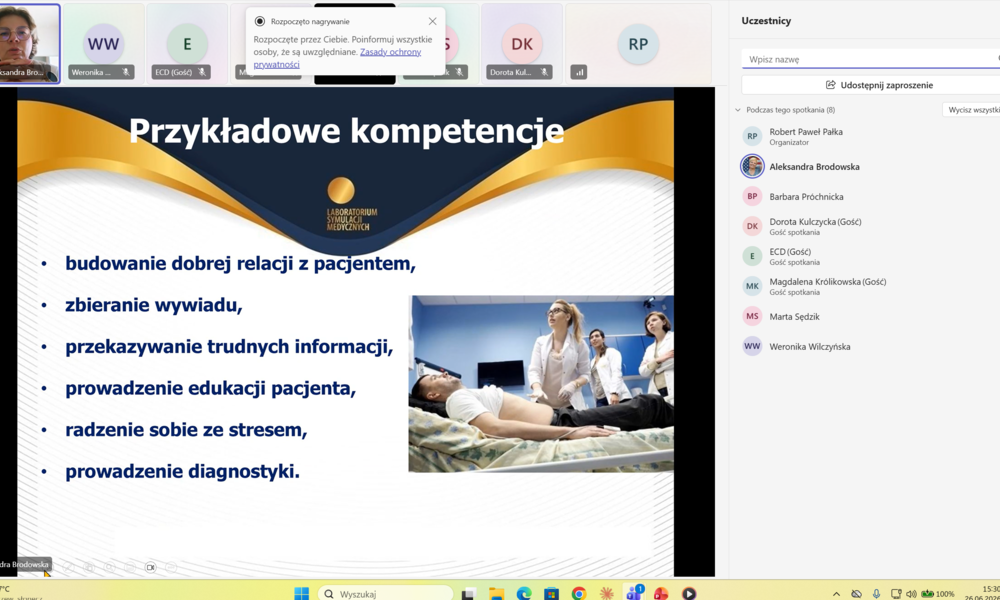Screen dimensions: 1000x600
Task: Click the cloud sync tray icon
Action: pyautogui.click(x=857, y=594)
